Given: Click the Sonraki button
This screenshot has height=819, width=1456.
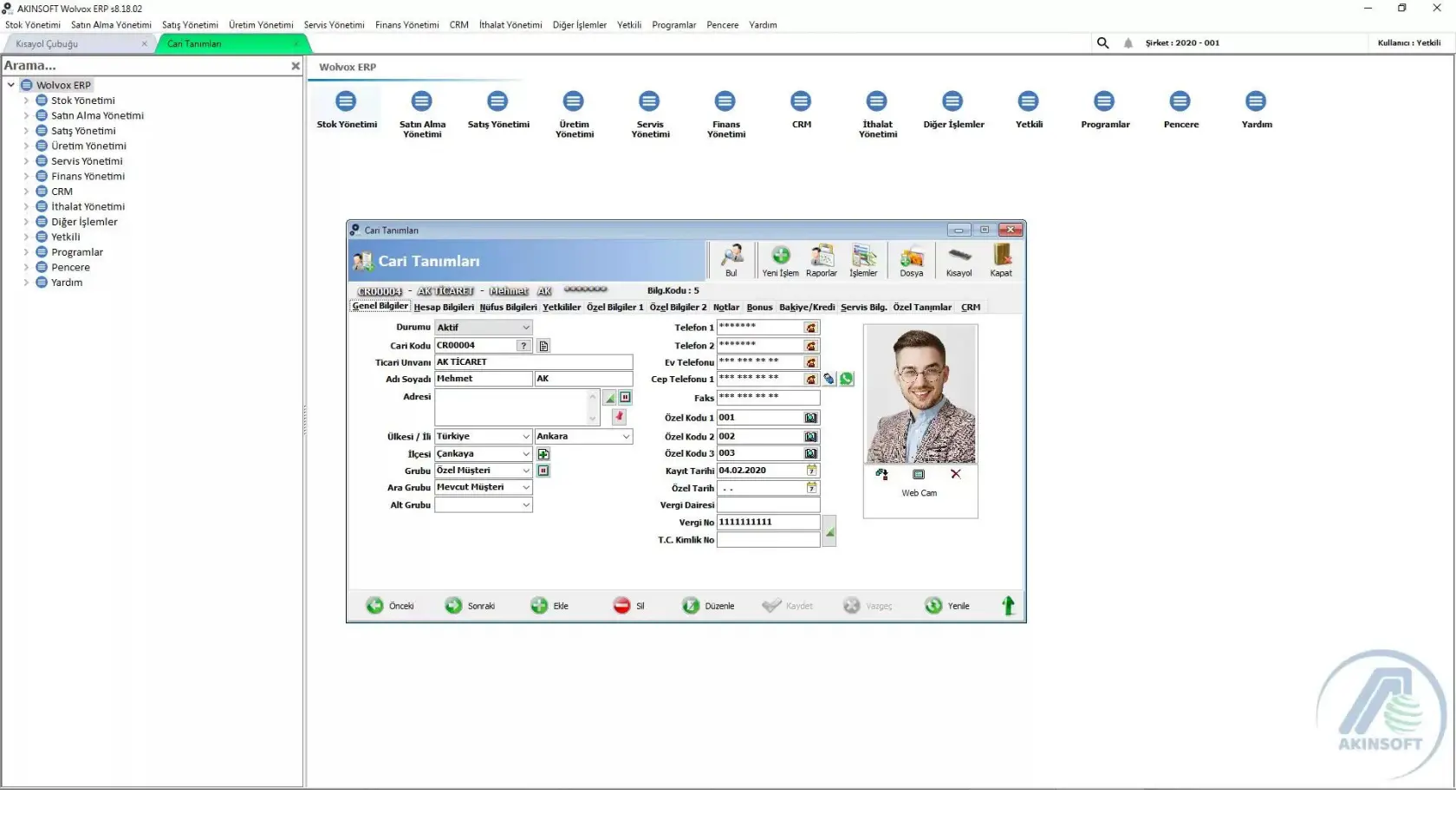Looking at the screenshot, I should [470, 606].
